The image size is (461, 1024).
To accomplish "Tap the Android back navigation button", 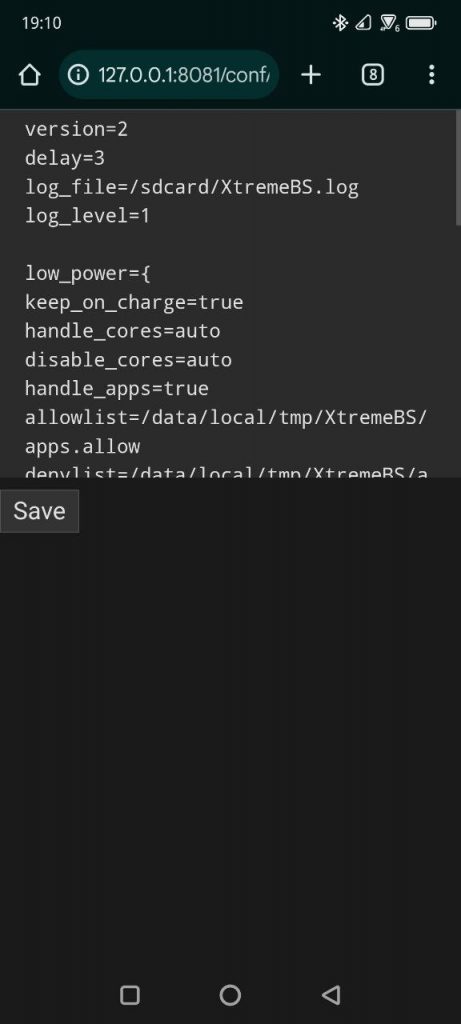I will pyautogui.click(x=331, y=995).
